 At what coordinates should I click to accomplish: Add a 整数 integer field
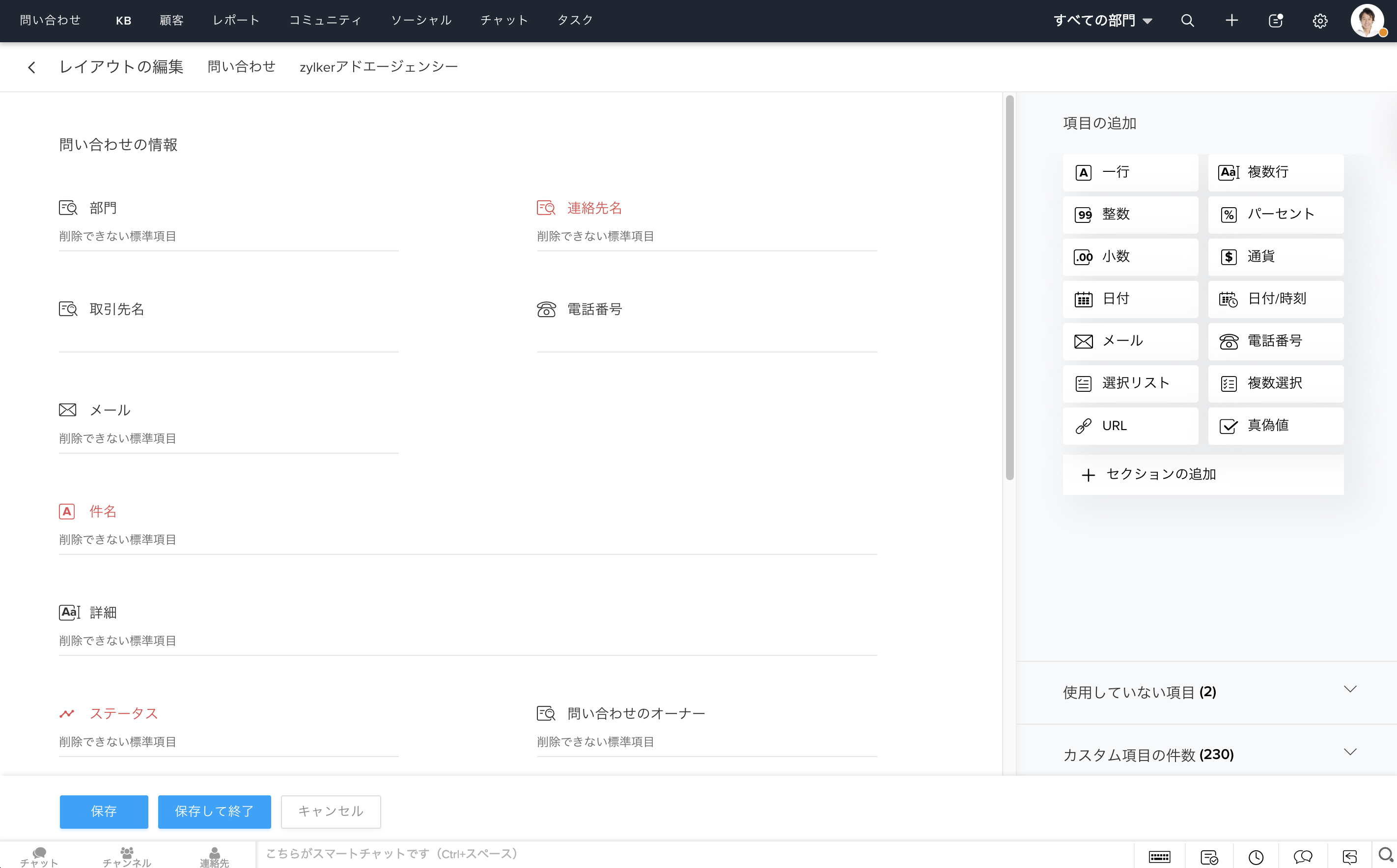click(x=1130, y=214)
